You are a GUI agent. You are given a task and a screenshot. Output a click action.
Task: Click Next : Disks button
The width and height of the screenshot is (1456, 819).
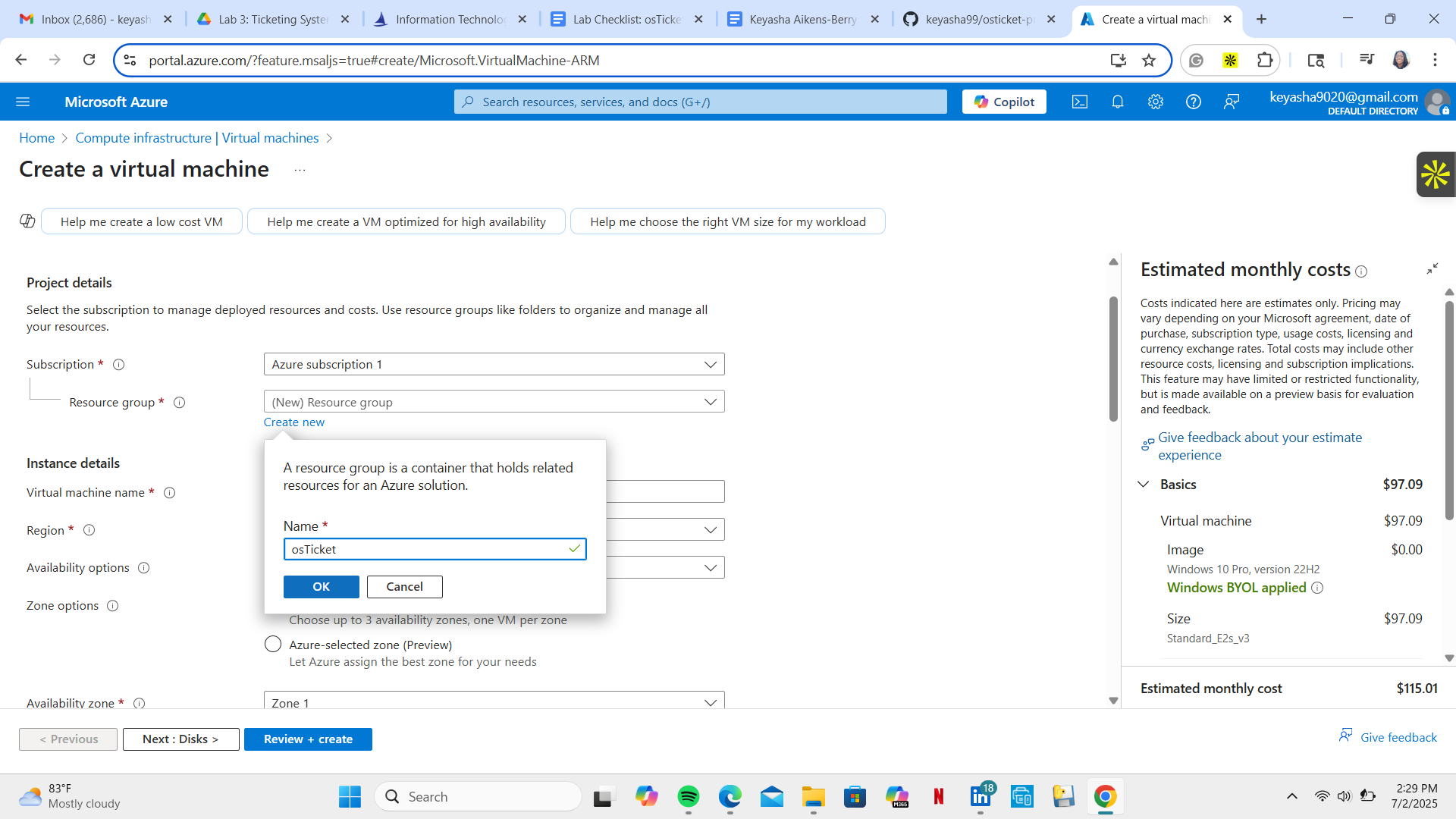tap(180, 739)
